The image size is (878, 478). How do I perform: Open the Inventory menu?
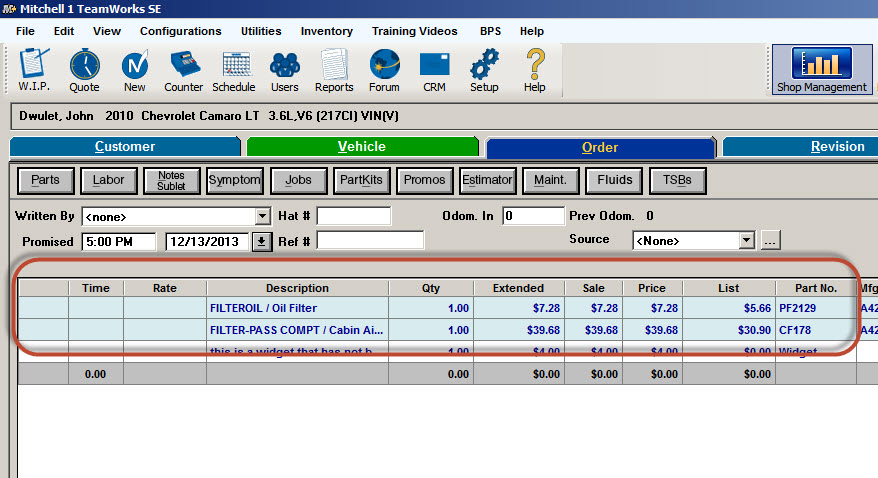tap(326, 31)
